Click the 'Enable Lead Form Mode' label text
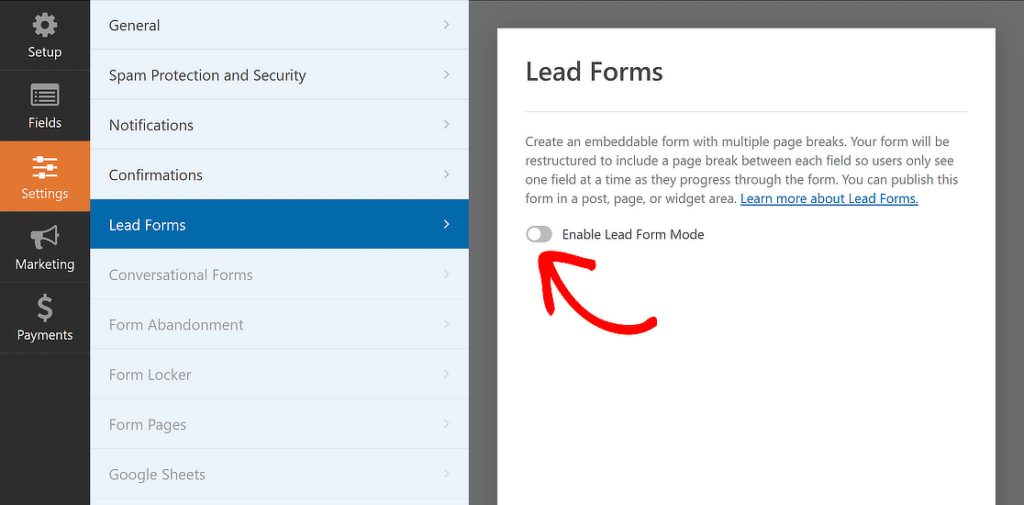1024x505 pixels. [632, 234]
